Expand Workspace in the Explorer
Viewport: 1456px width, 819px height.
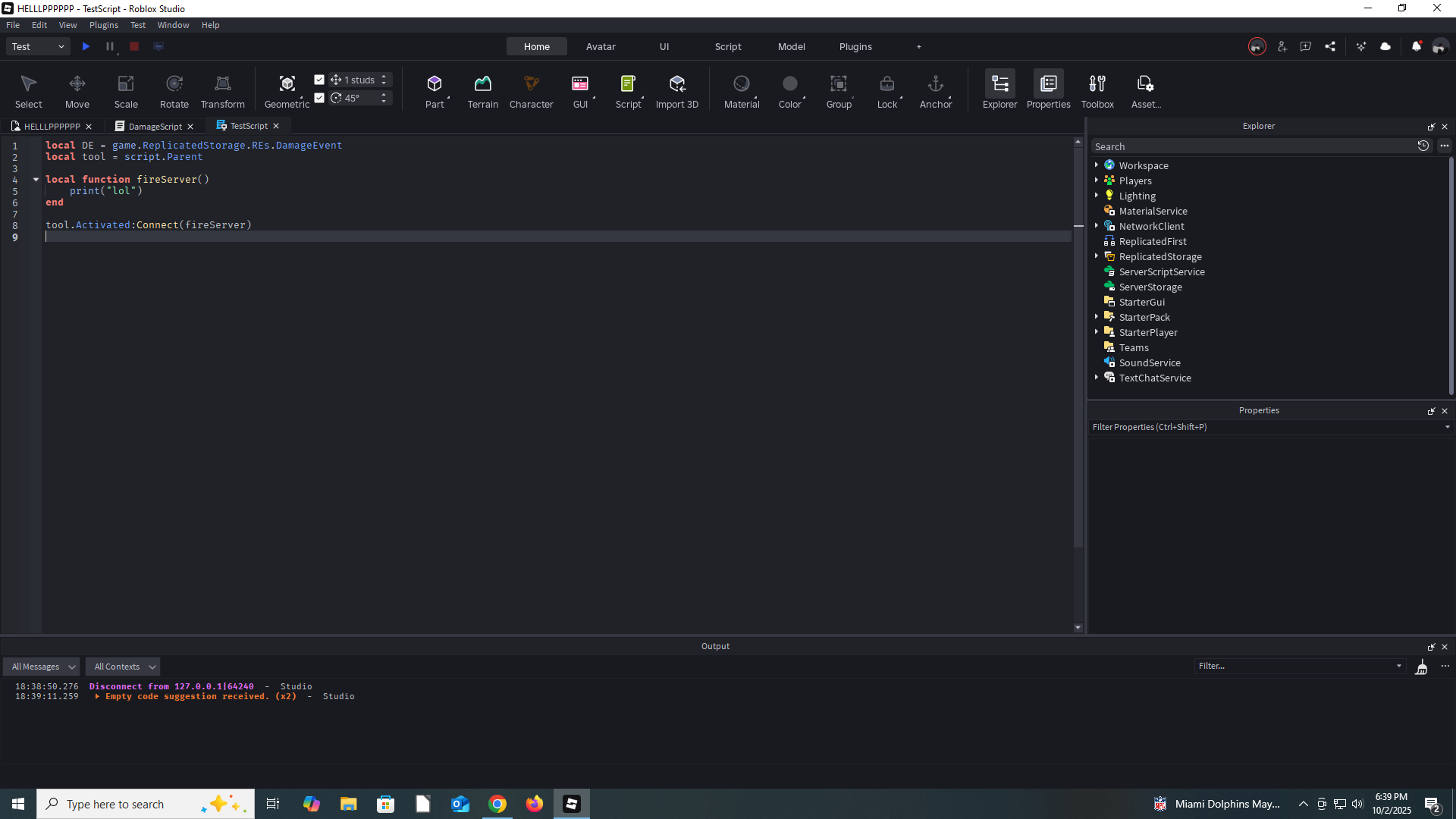pyautogui.click(x=1097, y=165)
